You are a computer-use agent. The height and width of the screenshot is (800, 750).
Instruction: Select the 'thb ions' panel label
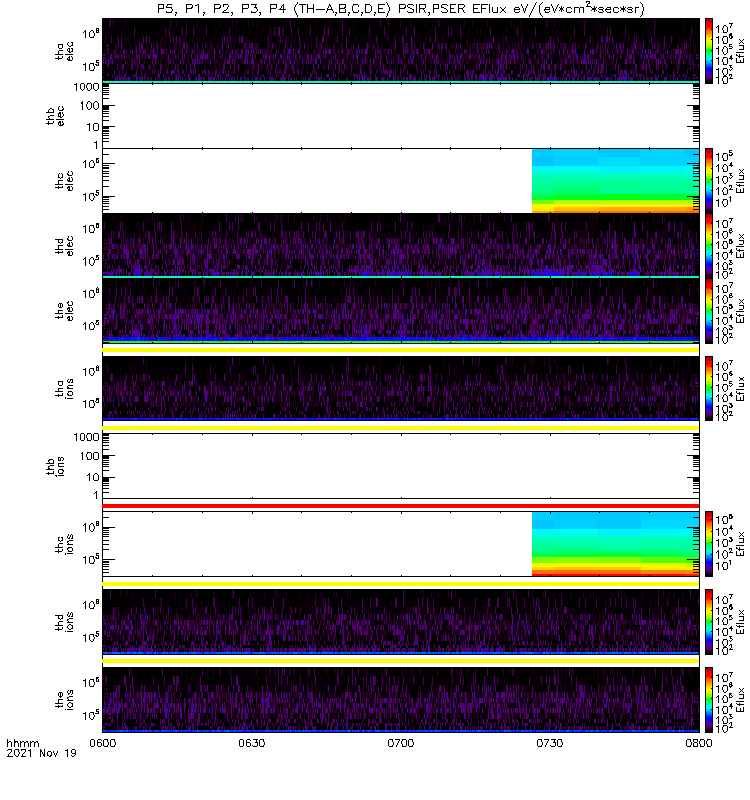click(55, 466)
